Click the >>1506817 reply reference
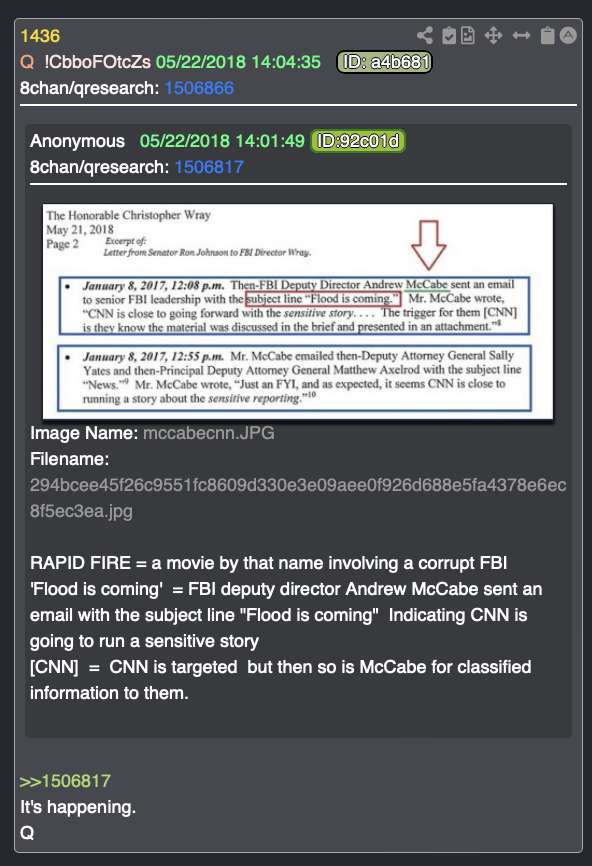This screenshot has height=866, width=592. coord(65,781)
